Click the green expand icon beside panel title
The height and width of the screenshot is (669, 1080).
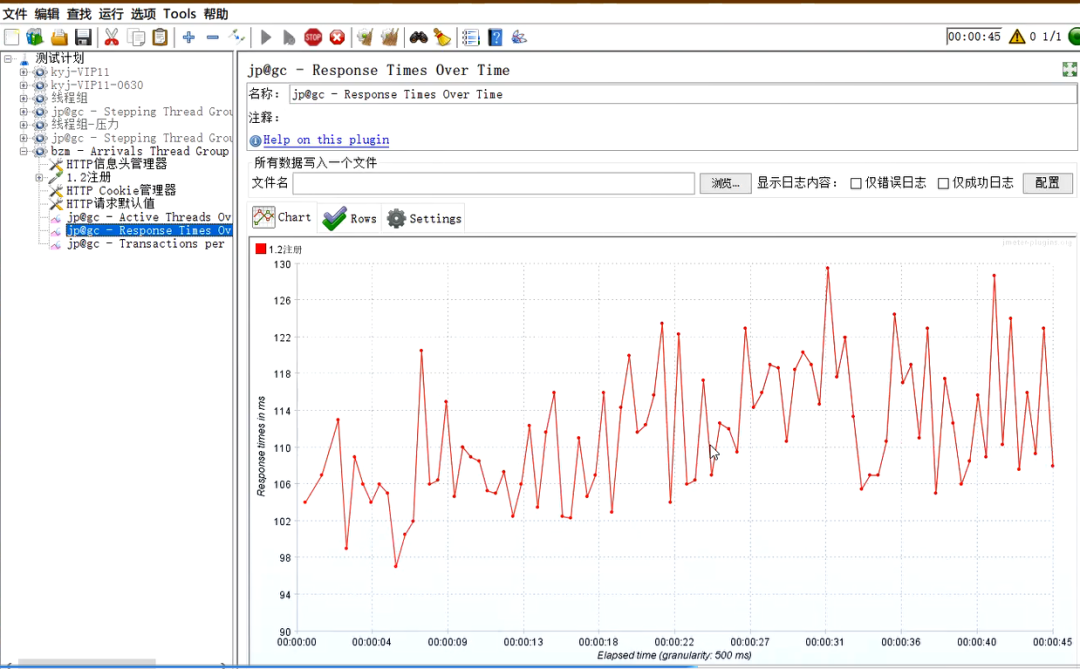pos(1070,69)
